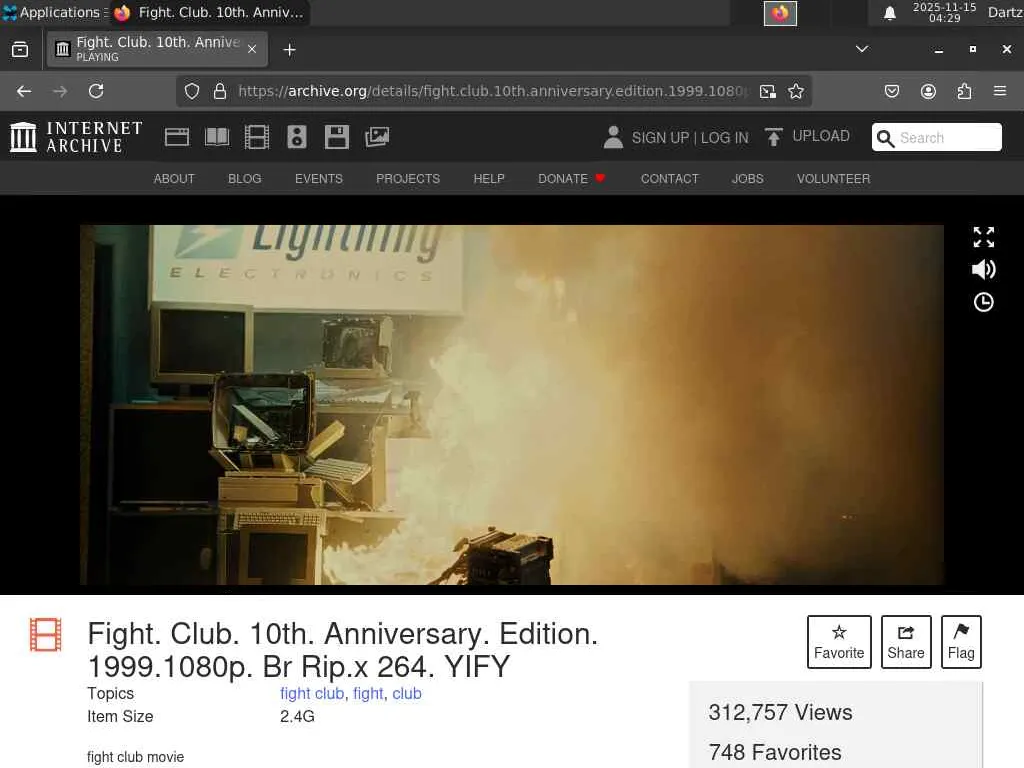Select the Fight. Club. 10th. Anniversary browser tab

click(157, 50)
